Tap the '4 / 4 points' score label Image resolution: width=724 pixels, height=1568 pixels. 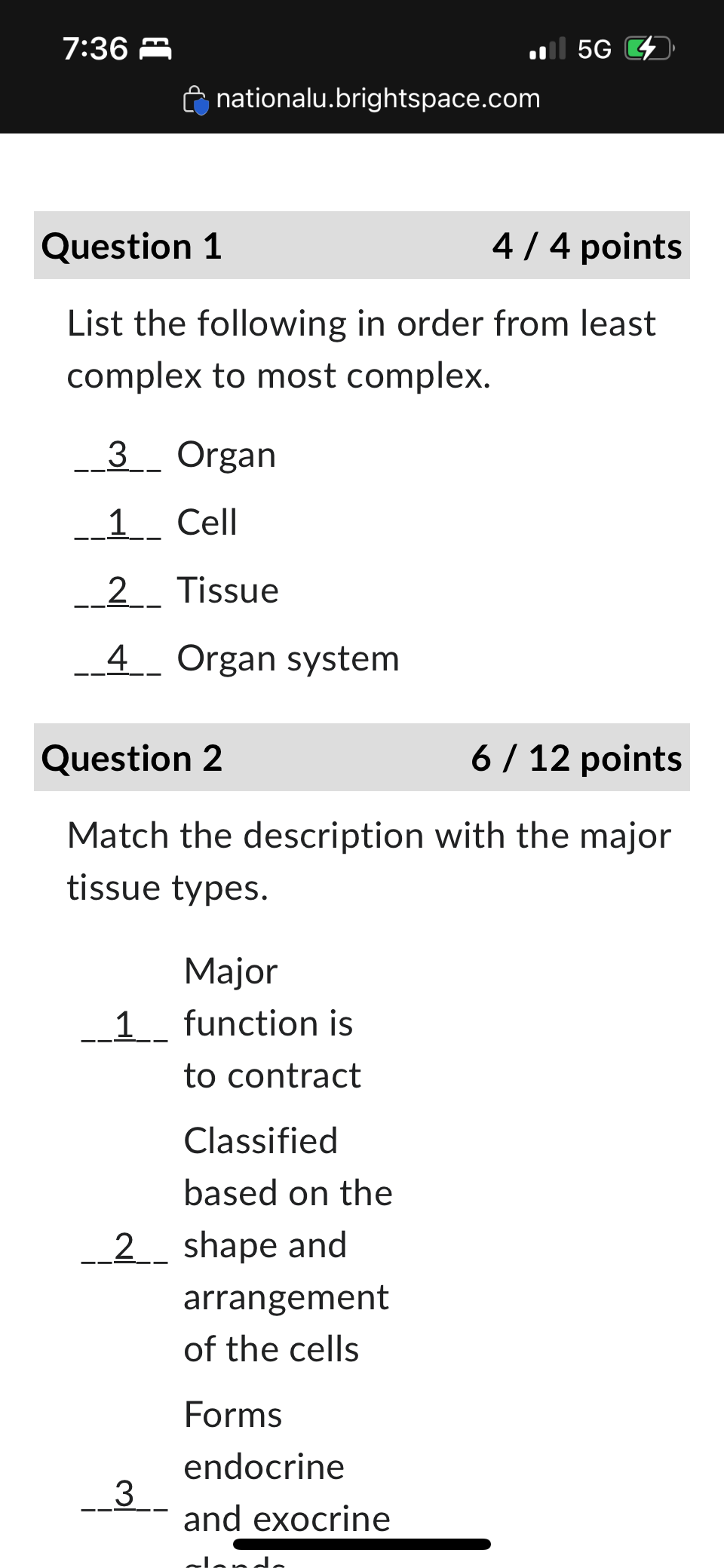588,245
